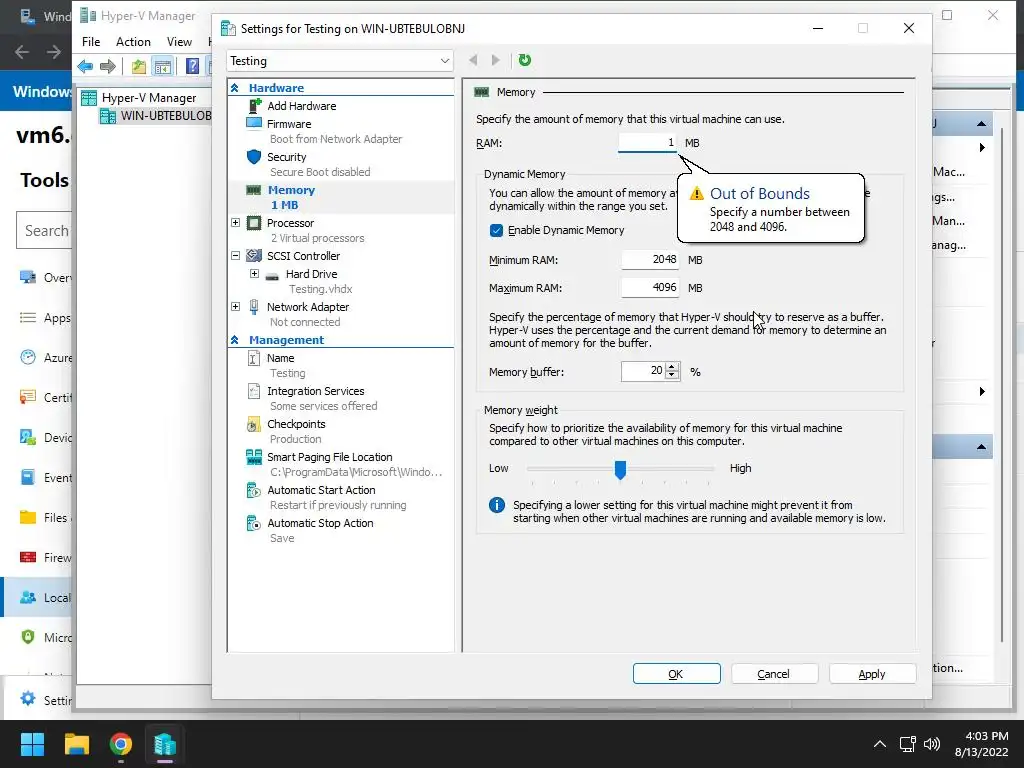Click the info icon below Memory weight slider
The image size is (1024, 768).
click(497, 505)
